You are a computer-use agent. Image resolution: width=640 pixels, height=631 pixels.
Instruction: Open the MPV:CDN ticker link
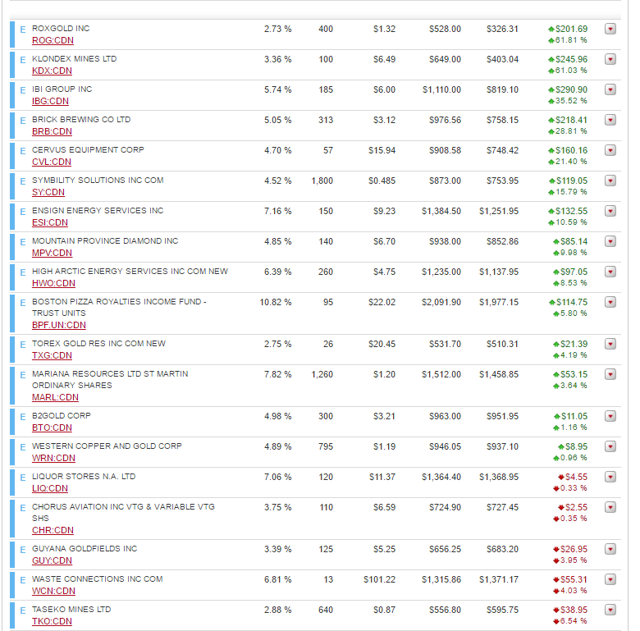coord(52,253)
